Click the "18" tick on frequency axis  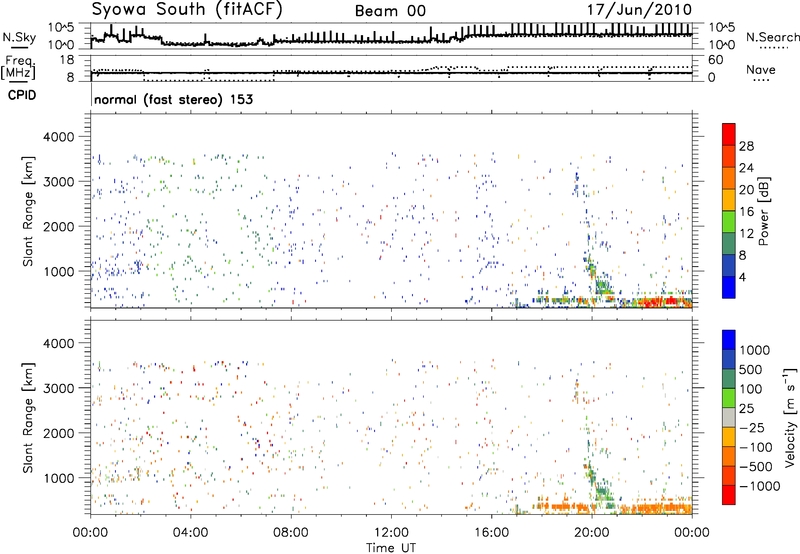pyautogui.click(x=66, y=60)
